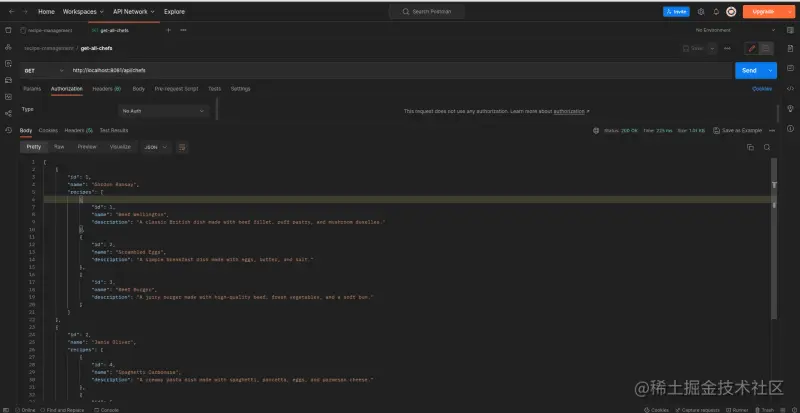The width and height of the screenshot is (800, 413).
Task: Follow the authorization learn more link
Action: [x=569, y=111]
